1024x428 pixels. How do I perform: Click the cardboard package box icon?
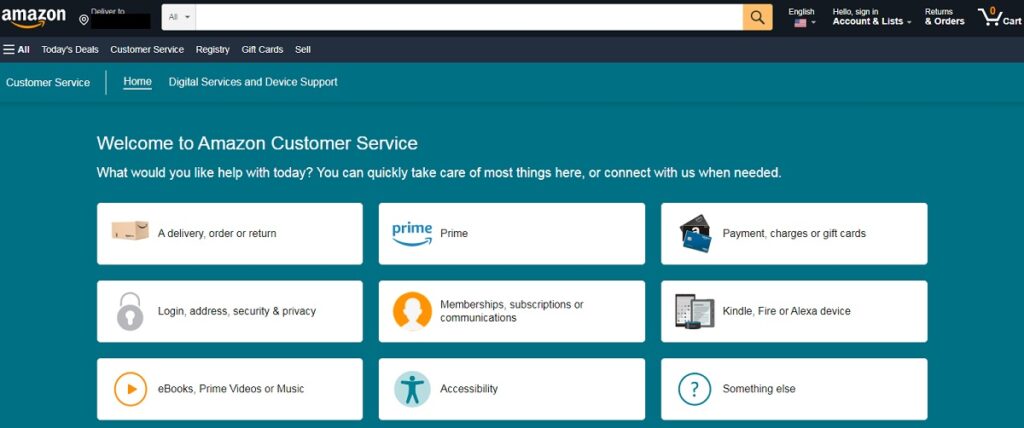pyautogui.click(x=130, y=231)
